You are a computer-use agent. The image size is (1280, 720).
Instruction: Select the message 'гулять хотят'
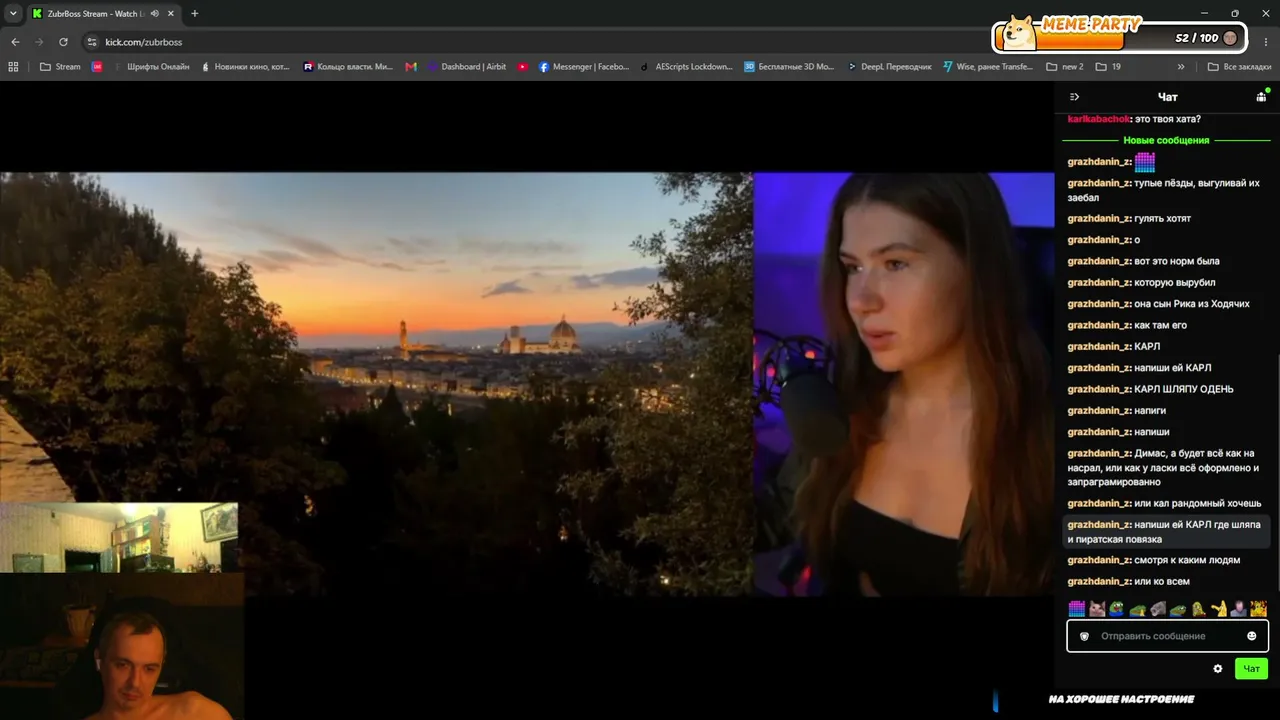pyautogui.click(x=1163, y=218)
